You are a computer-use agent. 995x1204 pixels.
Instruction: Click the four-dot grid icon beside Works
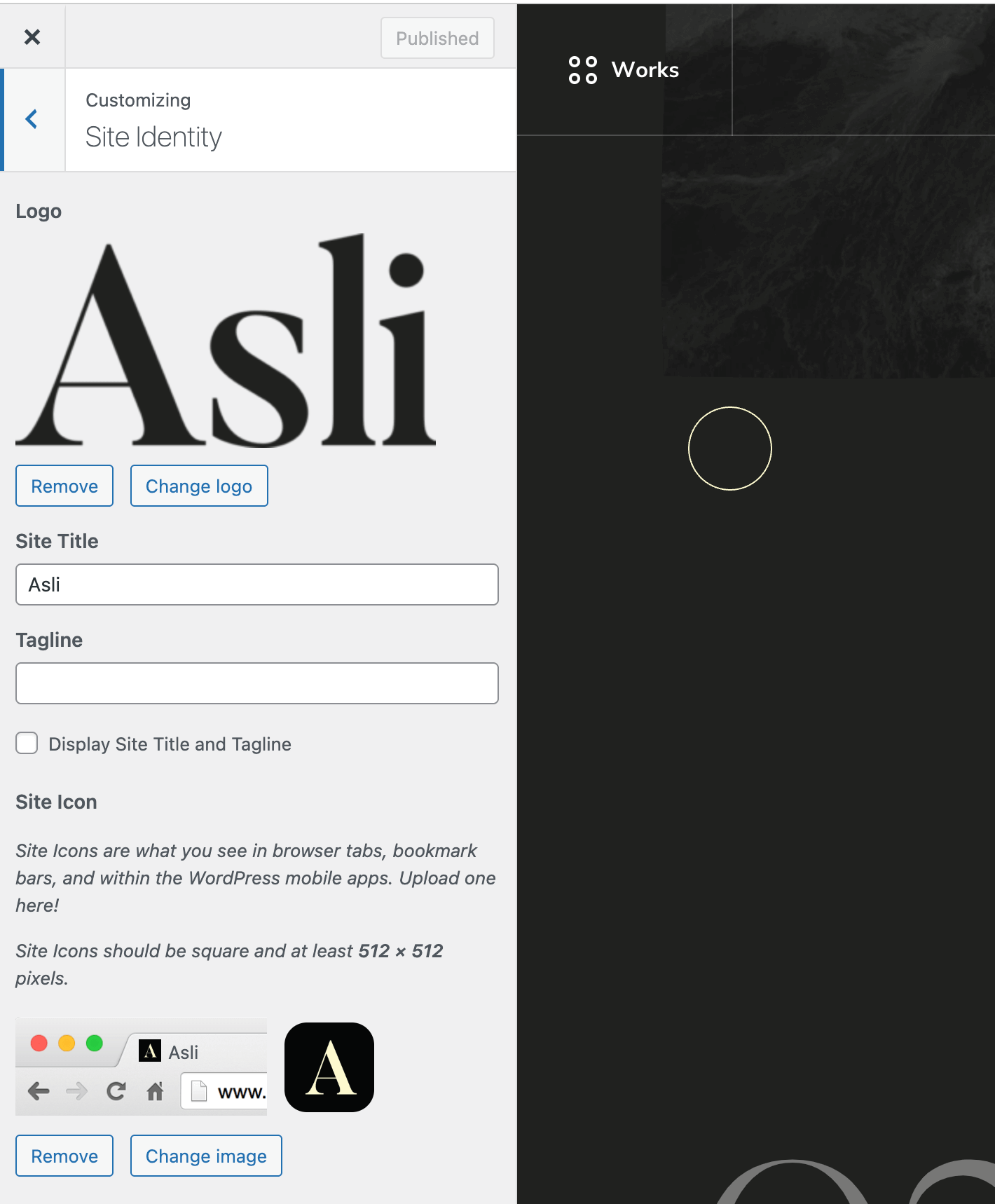coord(582,70)
